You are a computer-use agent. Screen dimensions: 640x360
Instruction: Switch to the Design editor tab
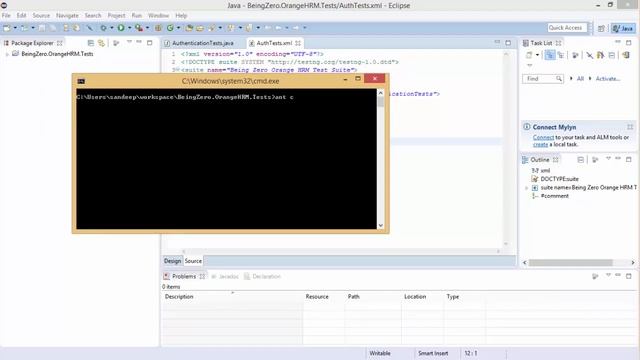pyautogui.click(x=172, y=261)
